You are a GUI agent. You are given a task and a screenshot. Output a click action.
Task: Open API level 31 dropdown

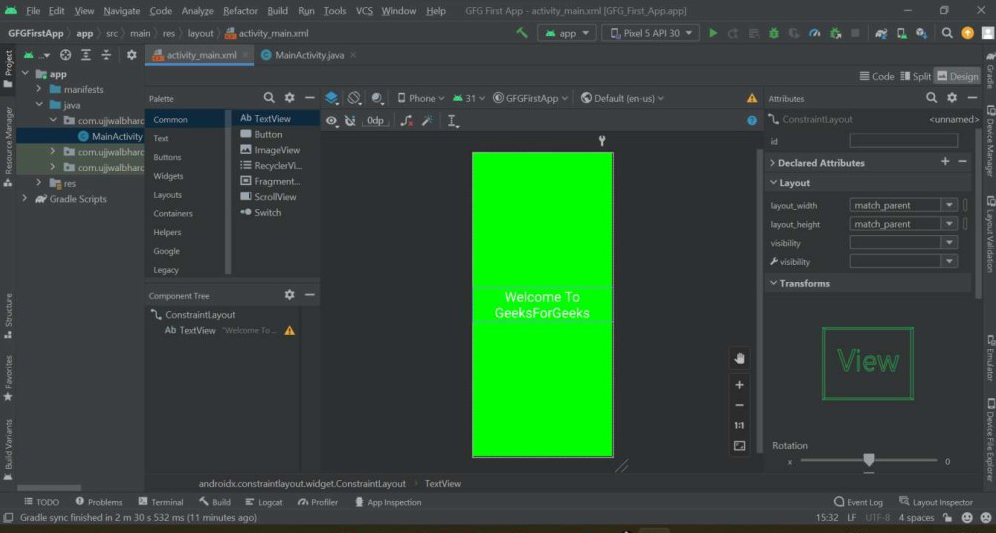[x=469, y=98]
